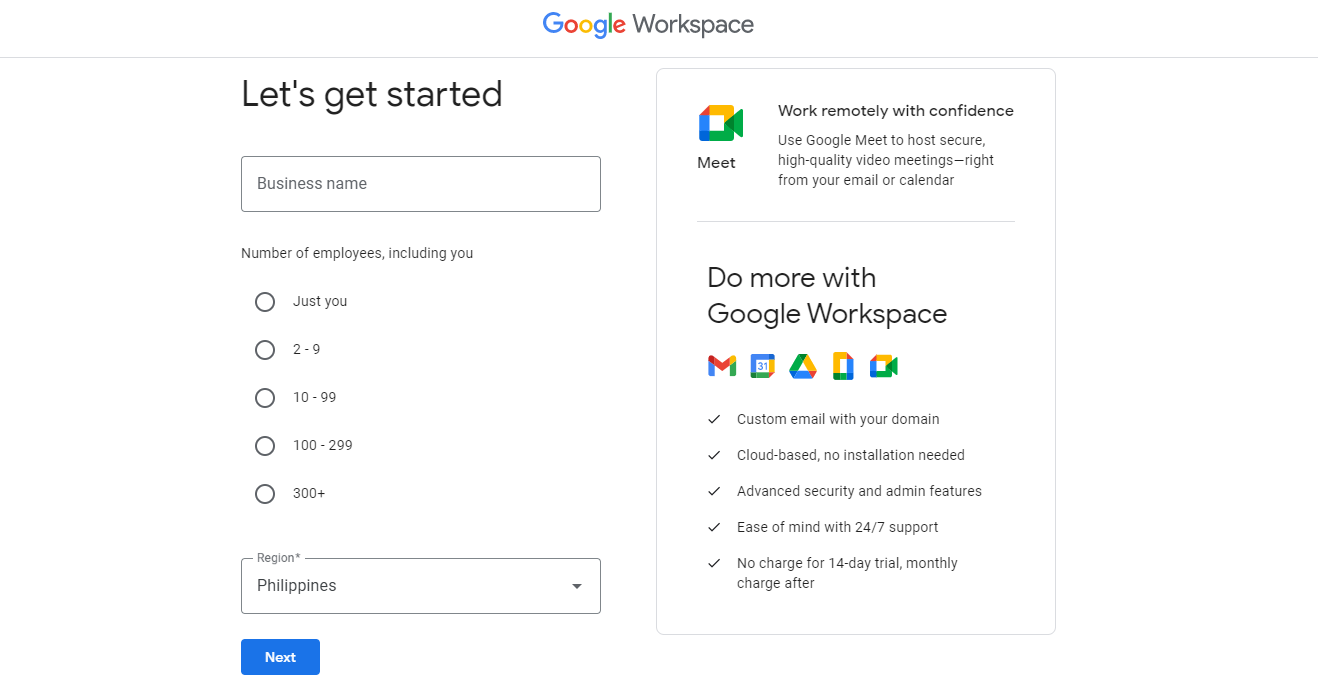The width and height of the screenshot is (1318, 686).
Task: Click the Do more with Google Workspace heading
Action: (827, 296)
